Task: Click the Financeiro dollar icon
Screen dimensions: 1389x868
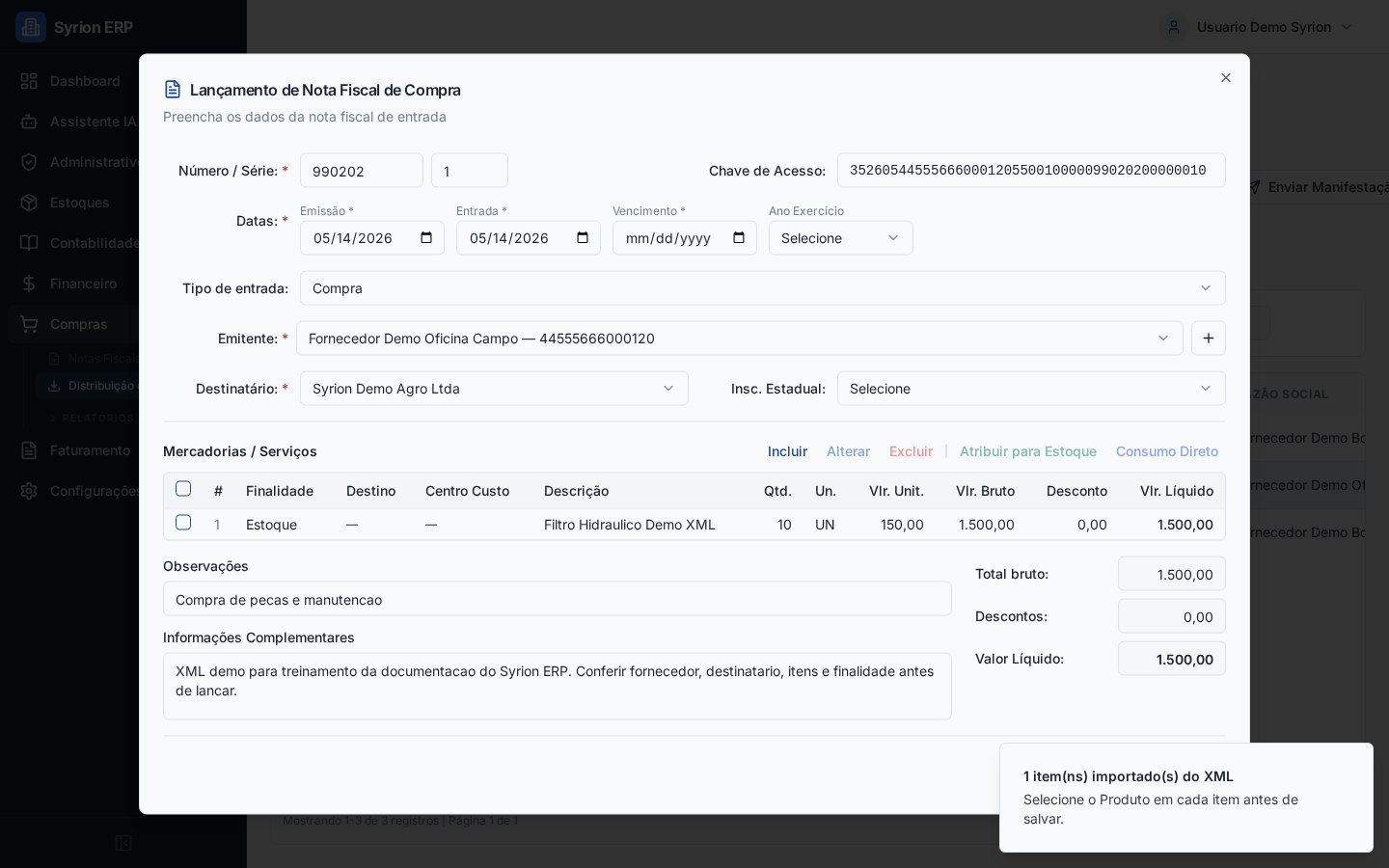Action: pos(29,284)
